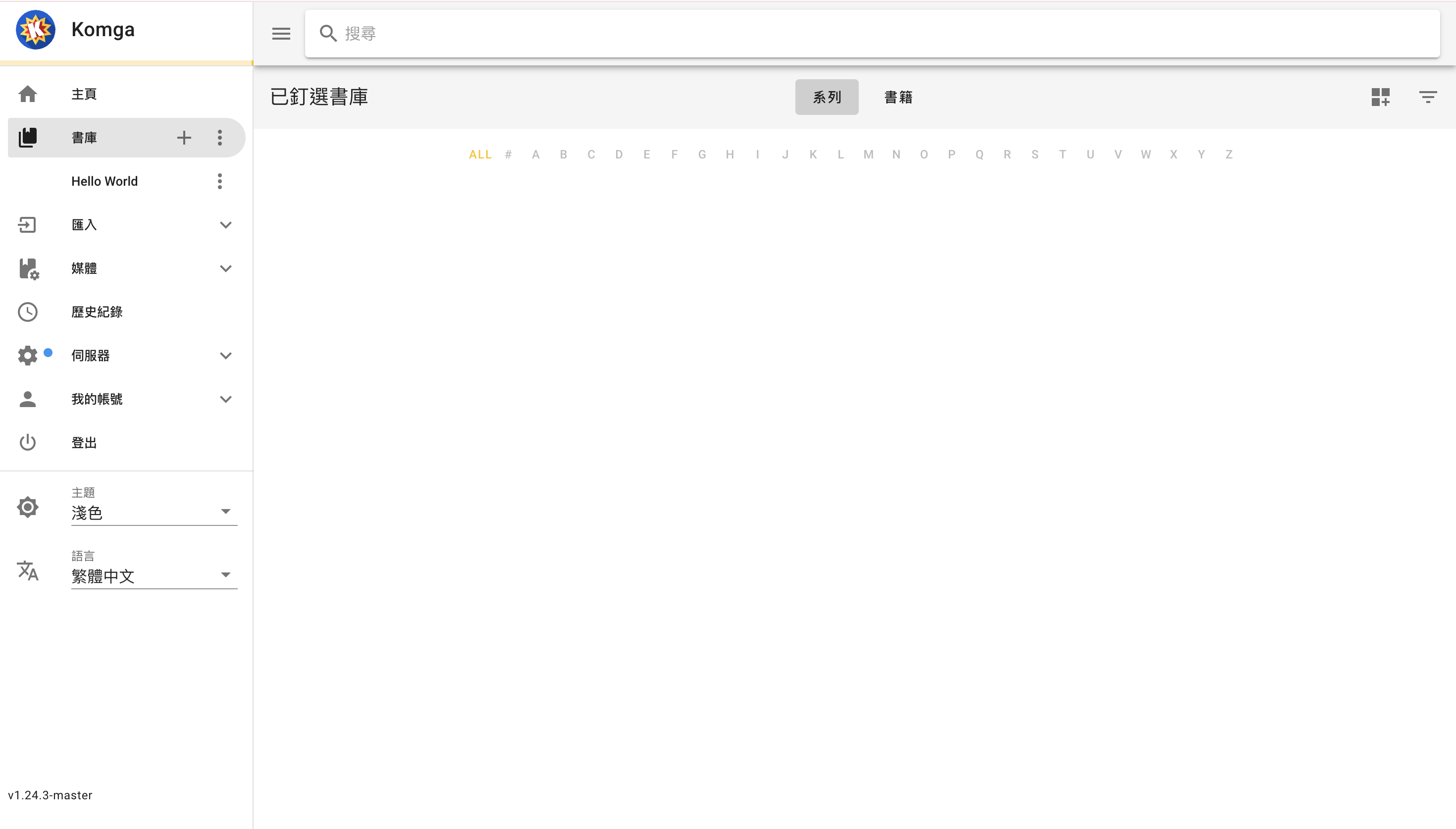Viewport: 1456px width, 829px height.
Task: Go to 主頁 in the sidebar
Action: coord(84,94)
